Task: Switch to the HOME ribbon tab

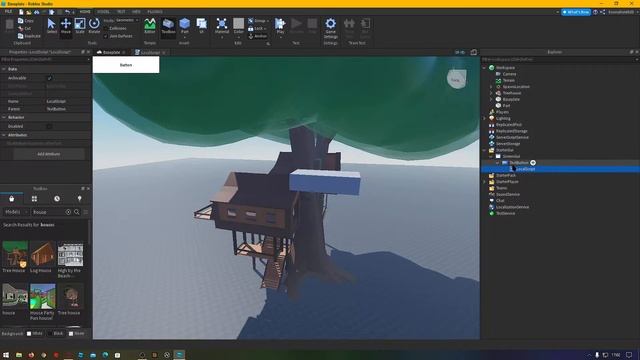Action: 85,11
